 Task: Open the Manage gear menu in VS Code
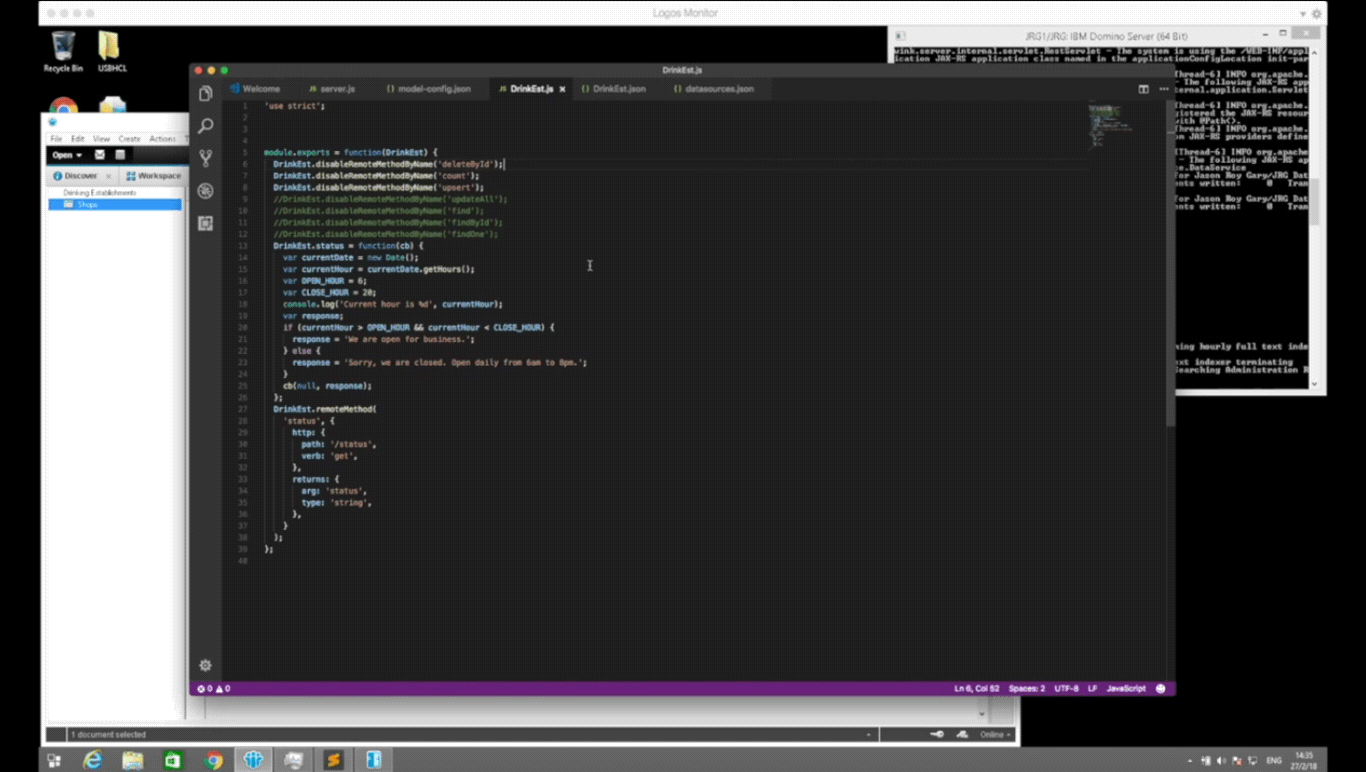(x=205, y=665)
